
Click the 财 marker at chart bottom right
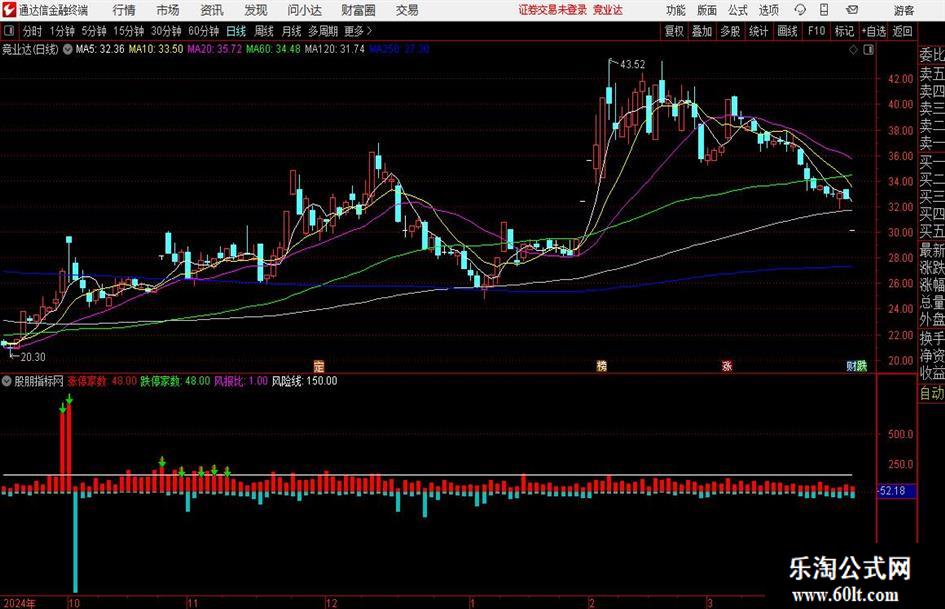[x=852, y=365]
